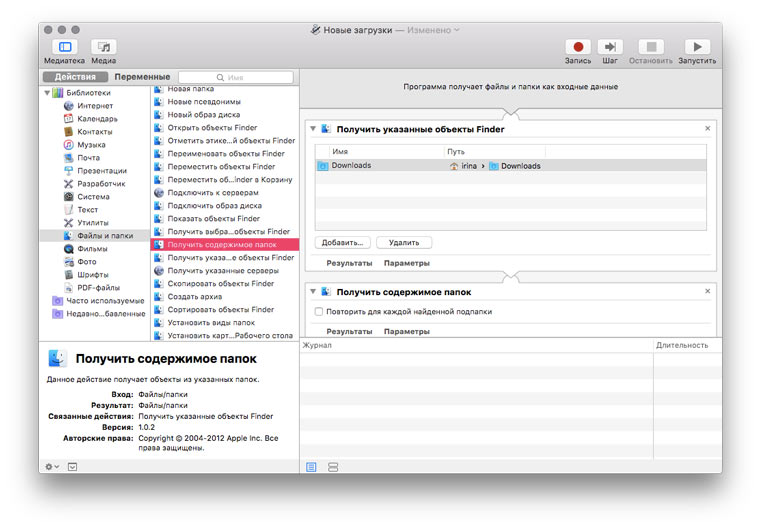Select the Подключить к серверам action
760x528 pixels.
point(225,193)
